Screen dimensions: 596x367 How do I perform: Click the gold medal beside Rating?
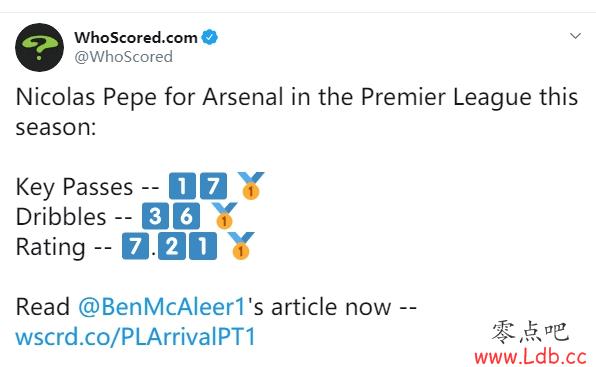tap(241, 245)
